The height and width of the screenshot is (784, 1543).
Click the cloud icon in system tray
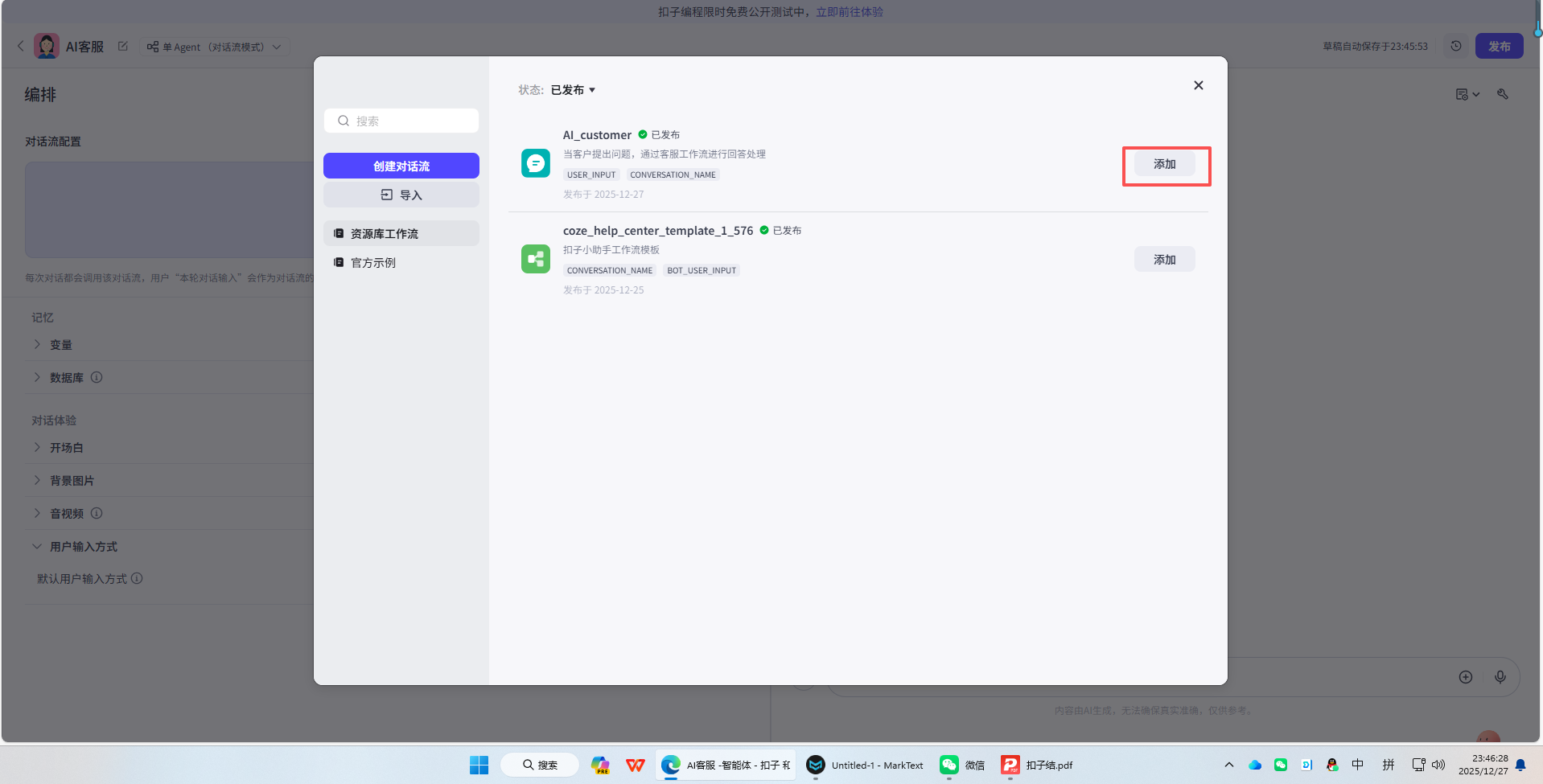[x=1255, y=765]
